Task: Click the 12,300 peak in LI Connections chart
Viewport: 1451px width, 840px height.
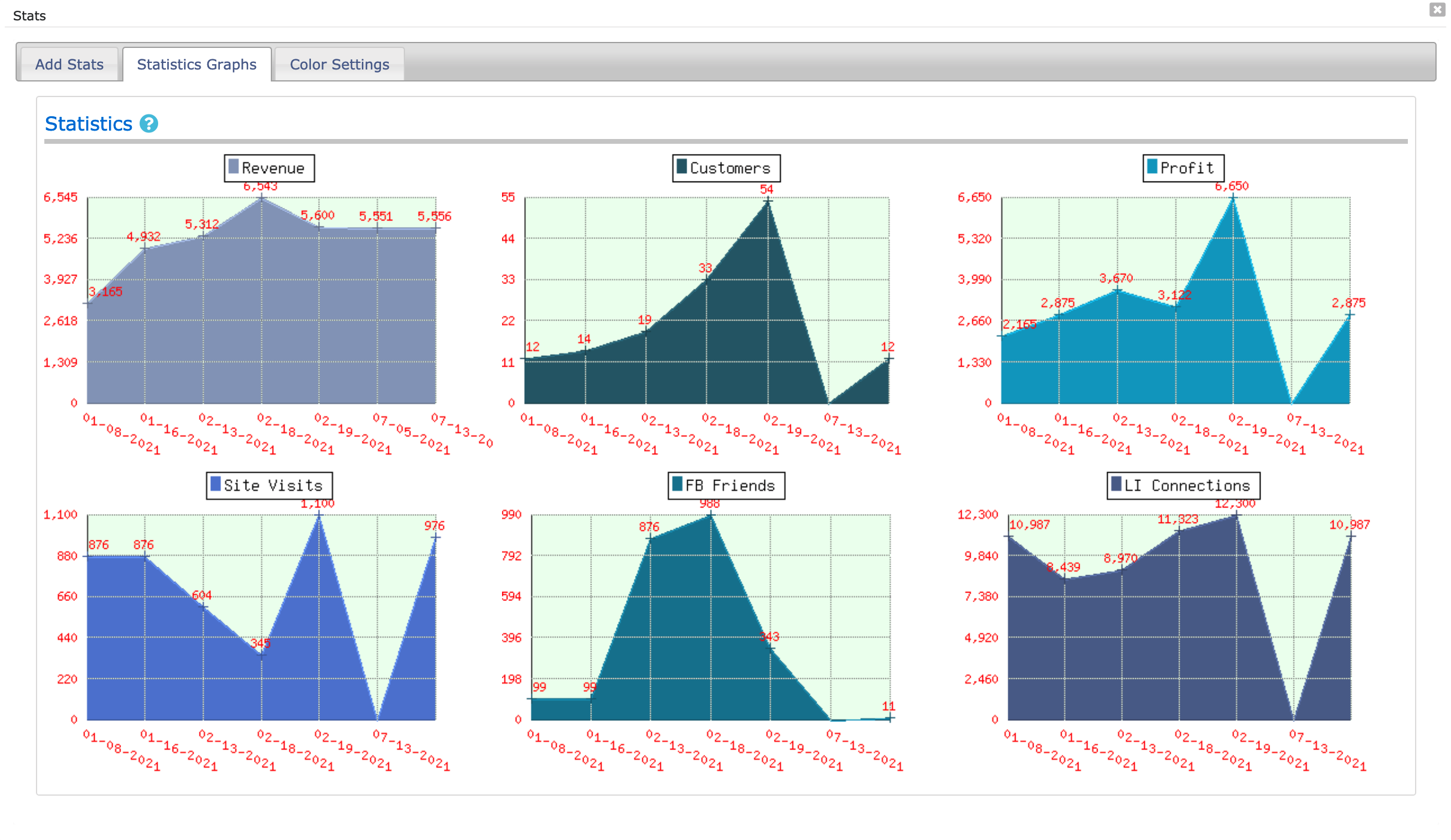Action: (x=1236, y=515)
